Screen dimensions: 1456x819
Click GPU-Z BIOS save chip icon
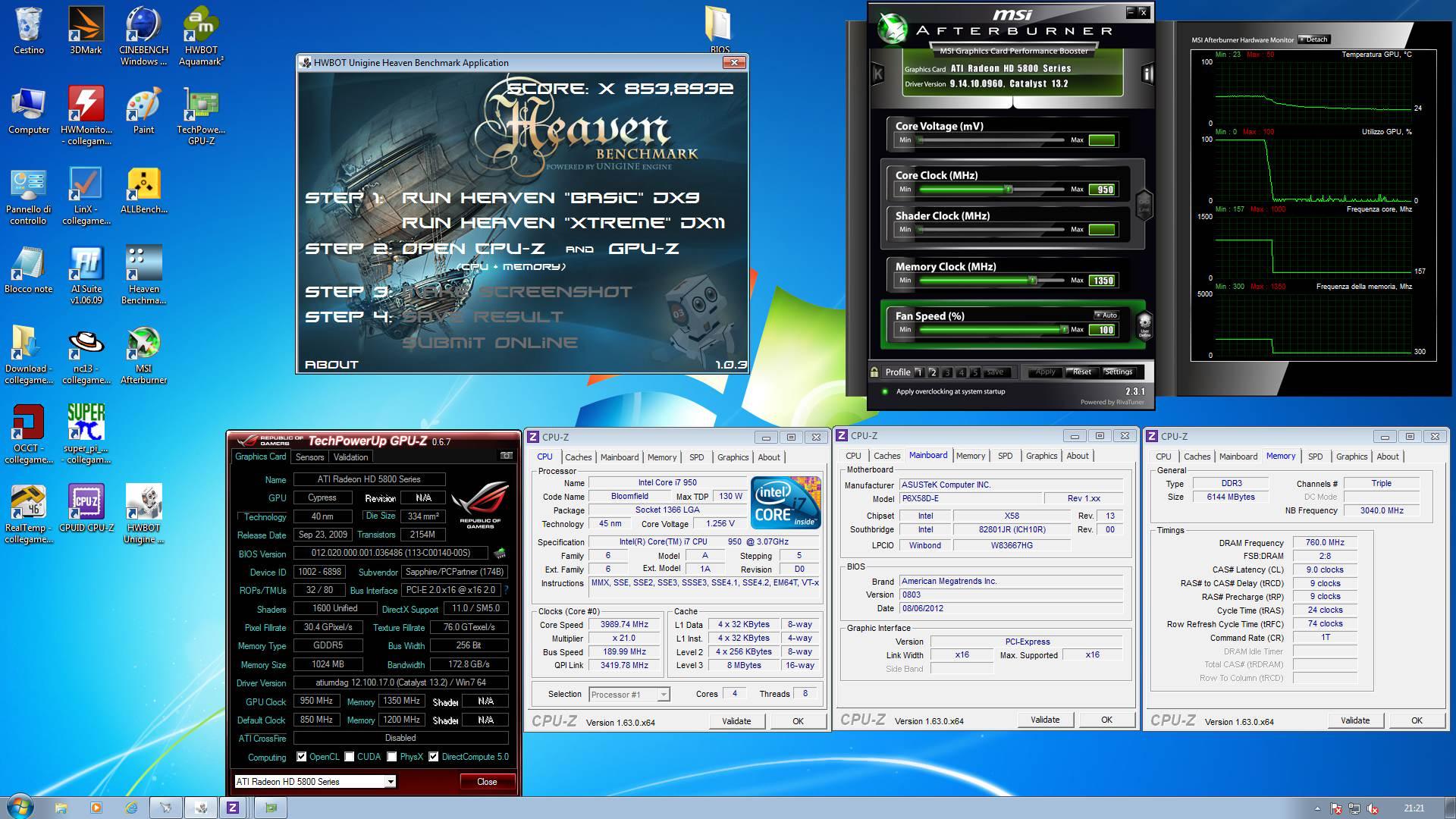pyautogui.click(x=499, y=553)
